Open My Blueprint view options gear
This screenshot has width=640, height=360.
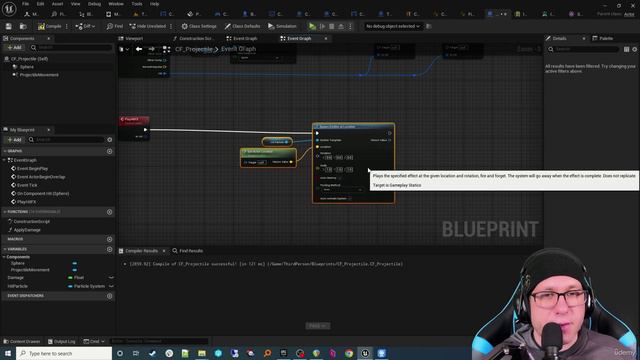109,140
